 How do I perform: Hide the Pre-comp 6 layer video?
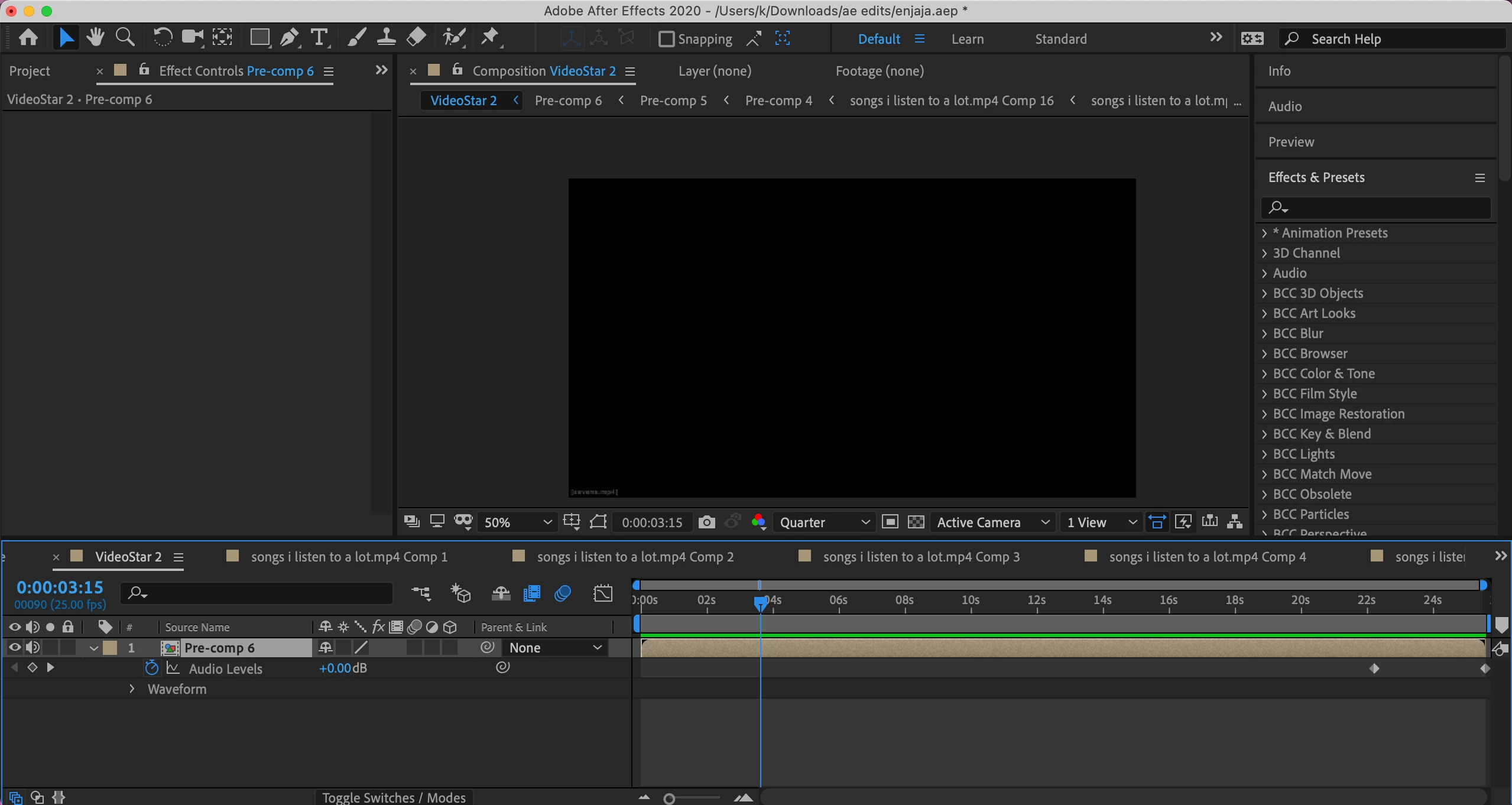coord(15,648)
